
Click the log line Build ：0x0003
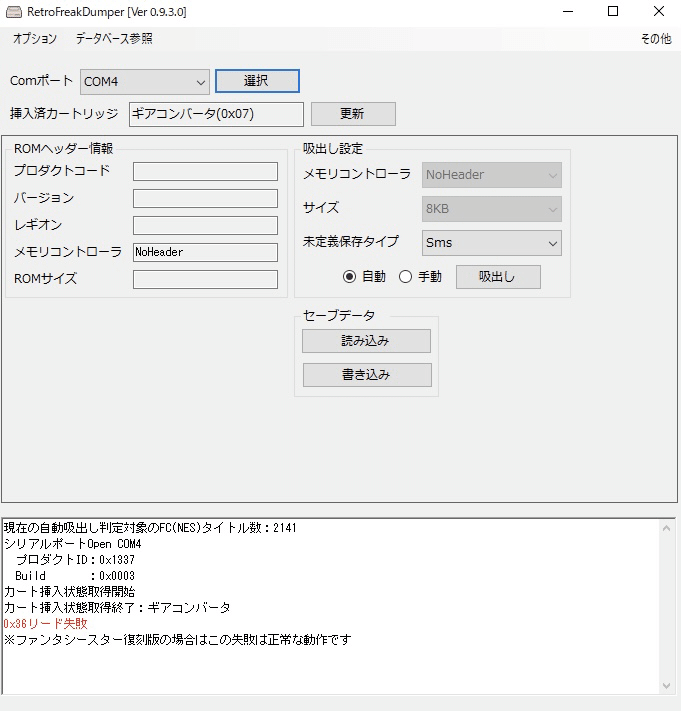pyautogui.click(x=75, y=575)
